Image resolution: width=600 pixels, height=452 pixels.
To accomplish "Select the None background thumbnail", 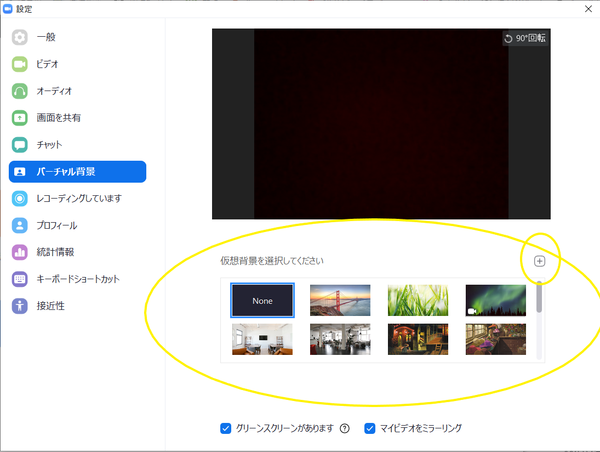I will pos(262,300).
